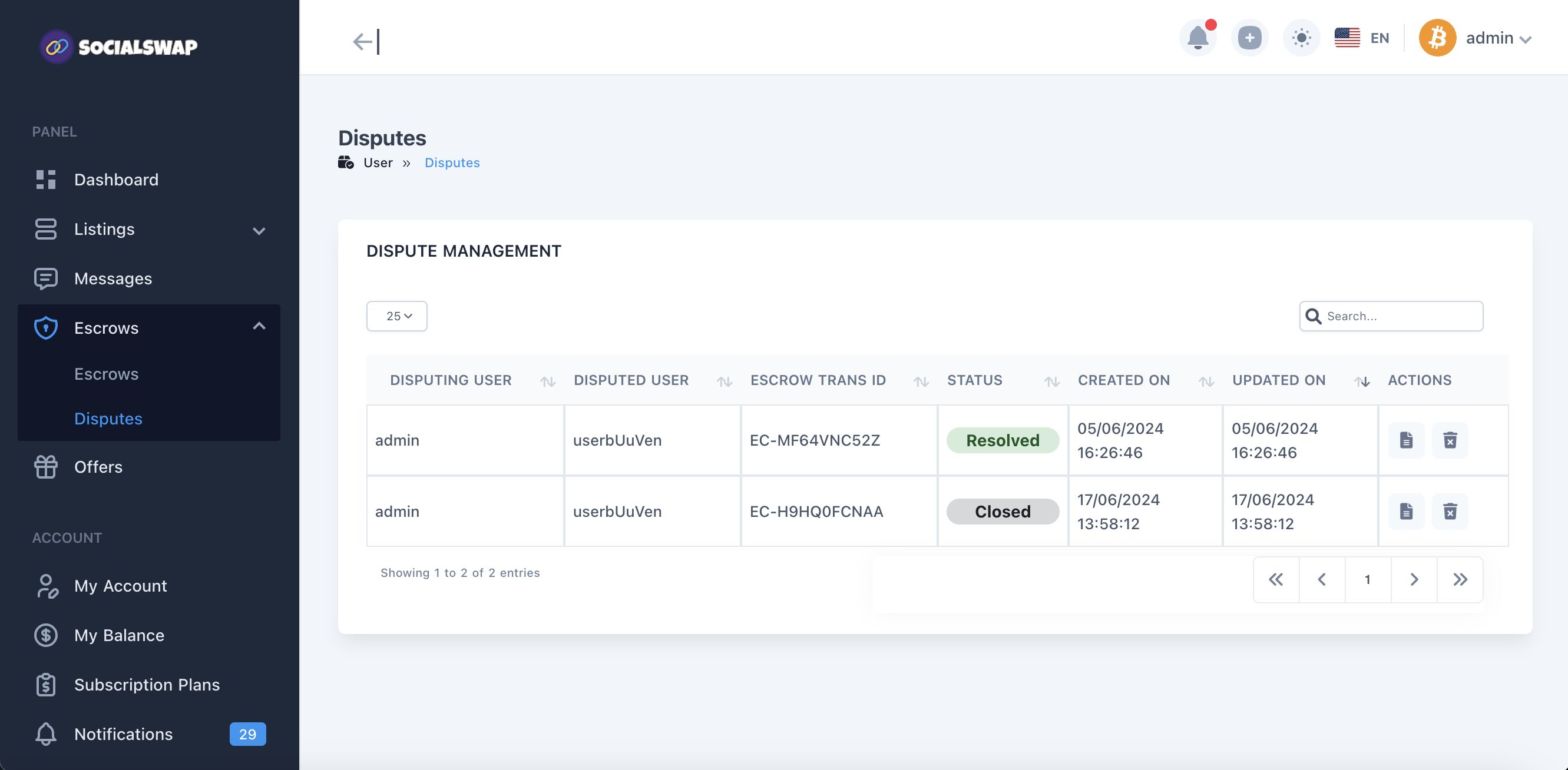This screenshot has width=1568, height=770.
Task: Go to next page in pagination
Action: (1414, 580)
